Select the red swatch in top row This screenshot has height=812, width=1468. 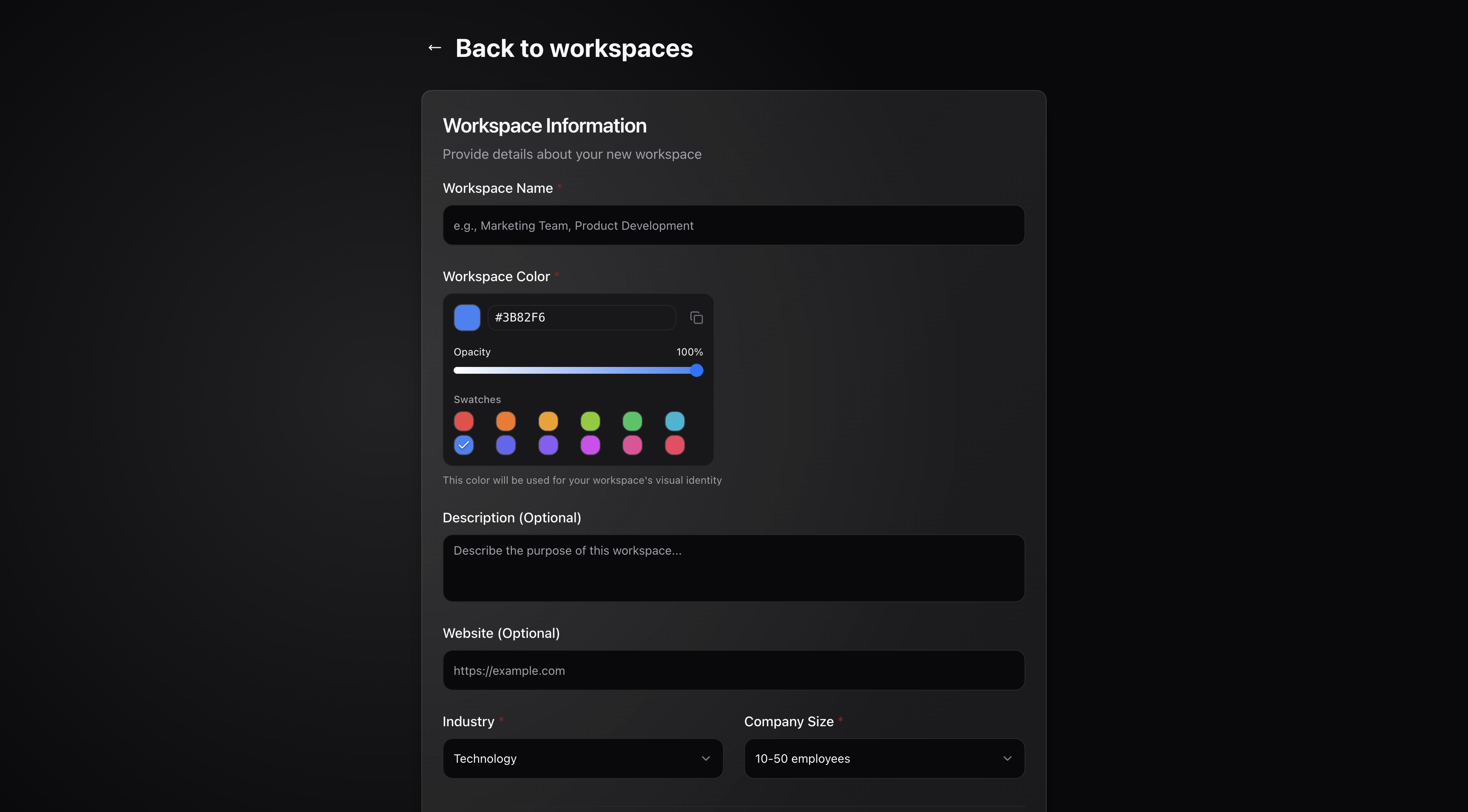pos(464,421)
